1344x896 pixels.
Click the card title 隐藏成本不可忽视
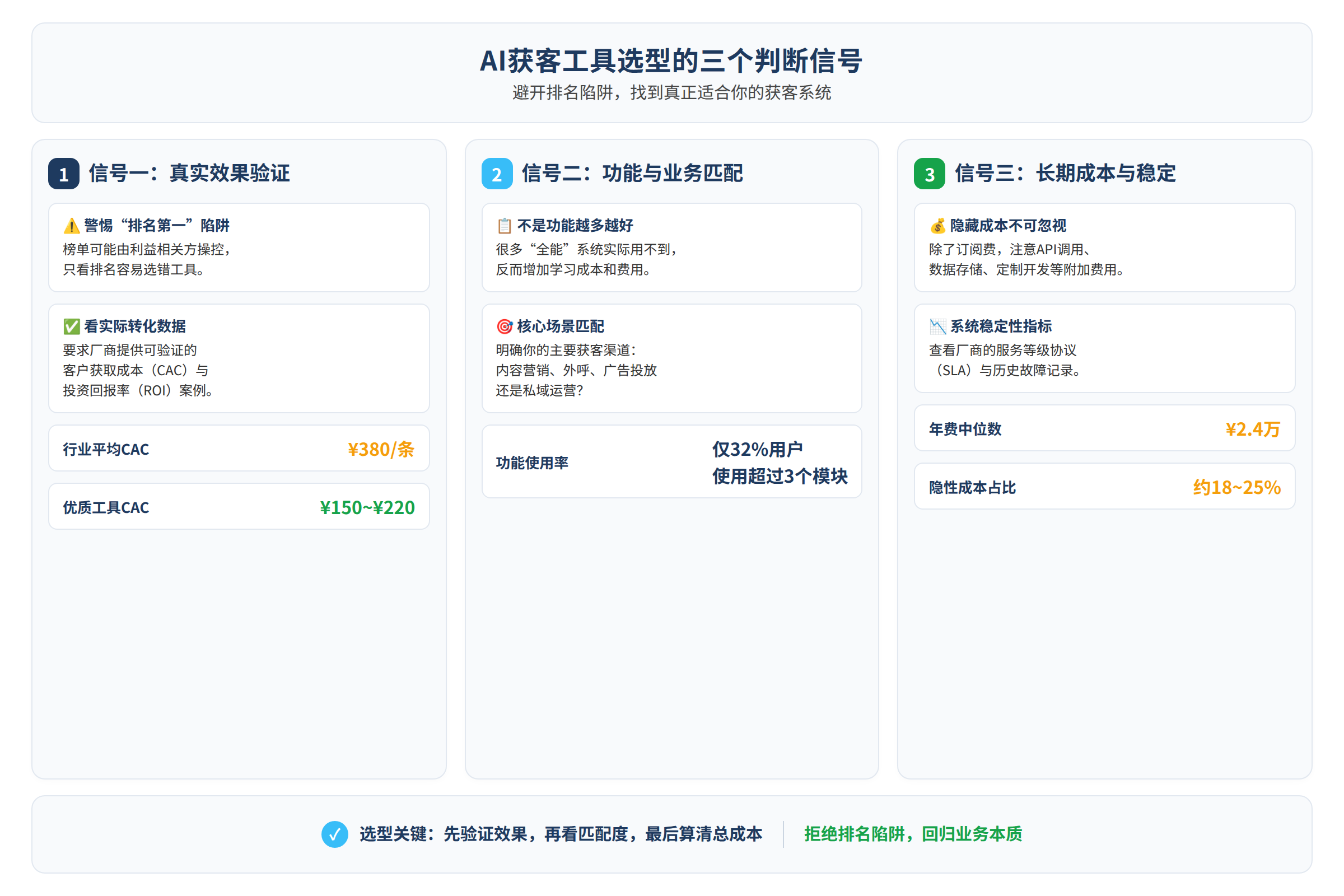[1009, 226]
